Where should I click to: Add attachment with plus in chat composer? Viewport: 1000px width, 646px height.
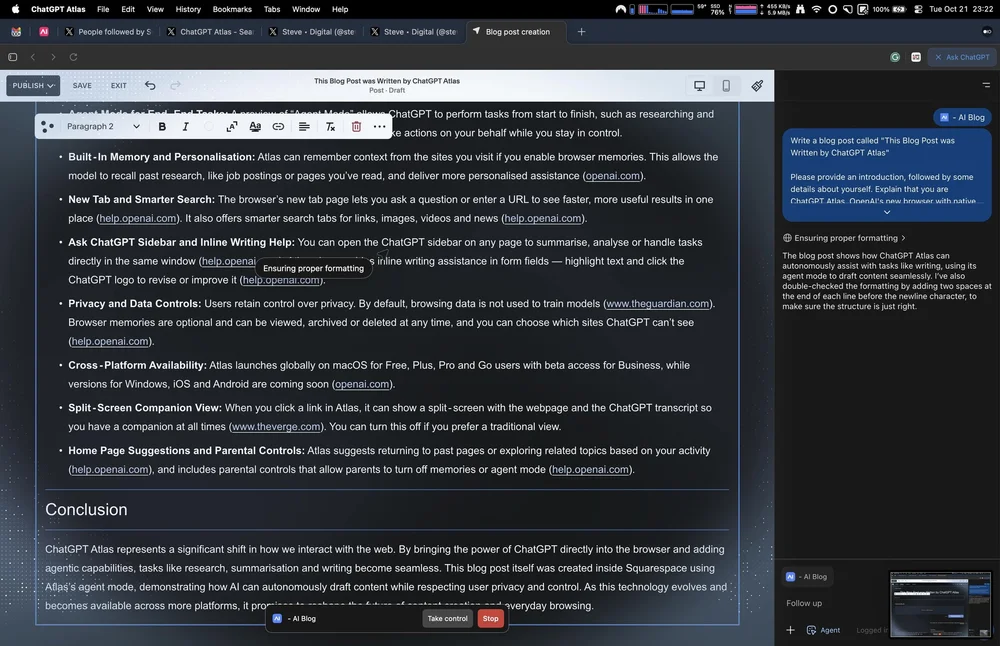coord(790,629)
